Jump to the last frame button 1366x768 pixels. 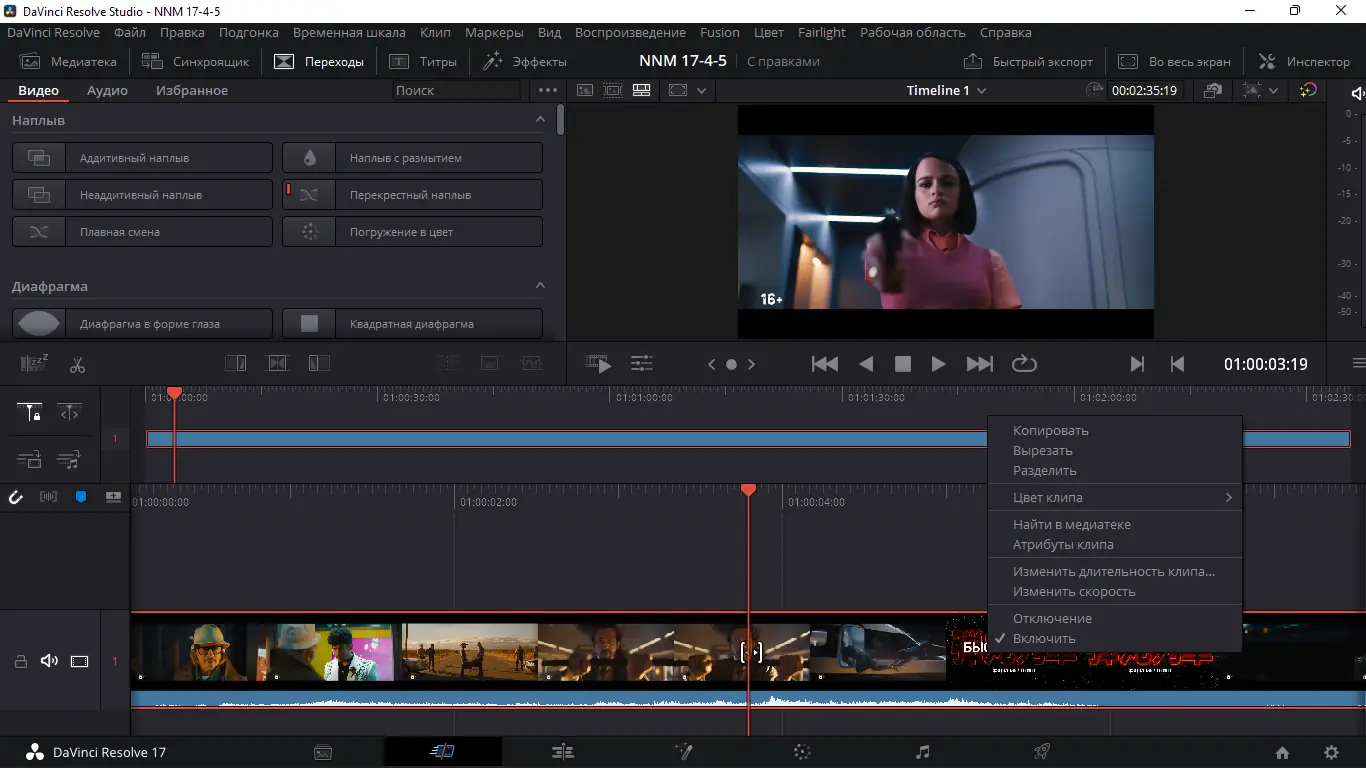click(979, 364)
